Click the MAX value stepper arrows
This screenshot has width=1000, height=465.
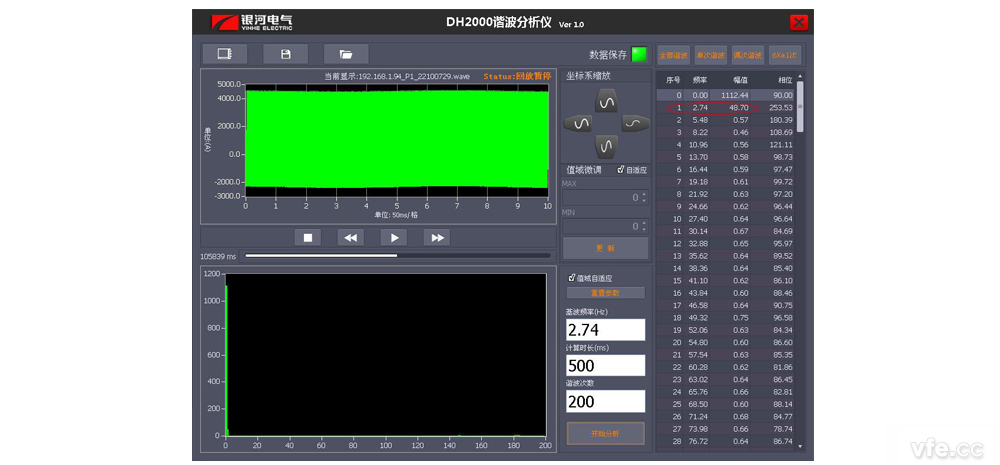[643, 198]
